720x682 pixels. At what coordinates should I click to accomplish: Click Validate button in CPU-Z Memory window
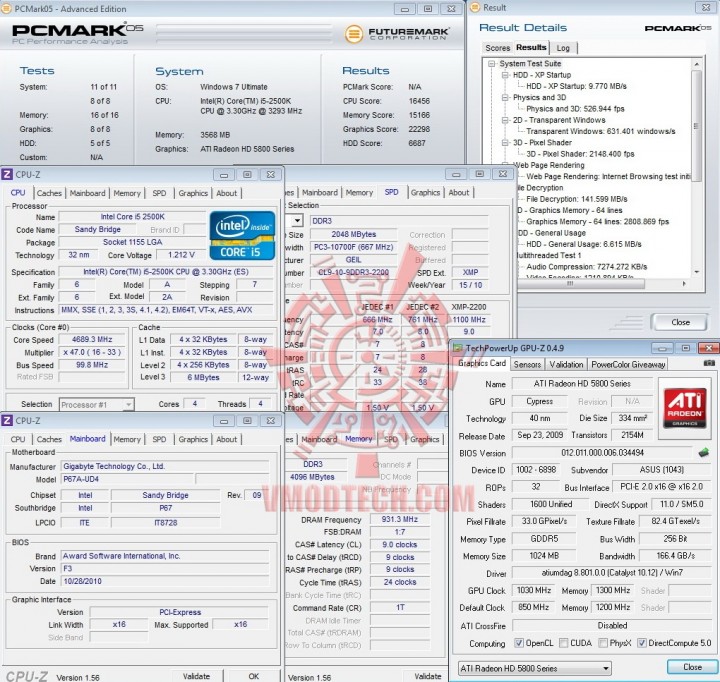[428, 676]
